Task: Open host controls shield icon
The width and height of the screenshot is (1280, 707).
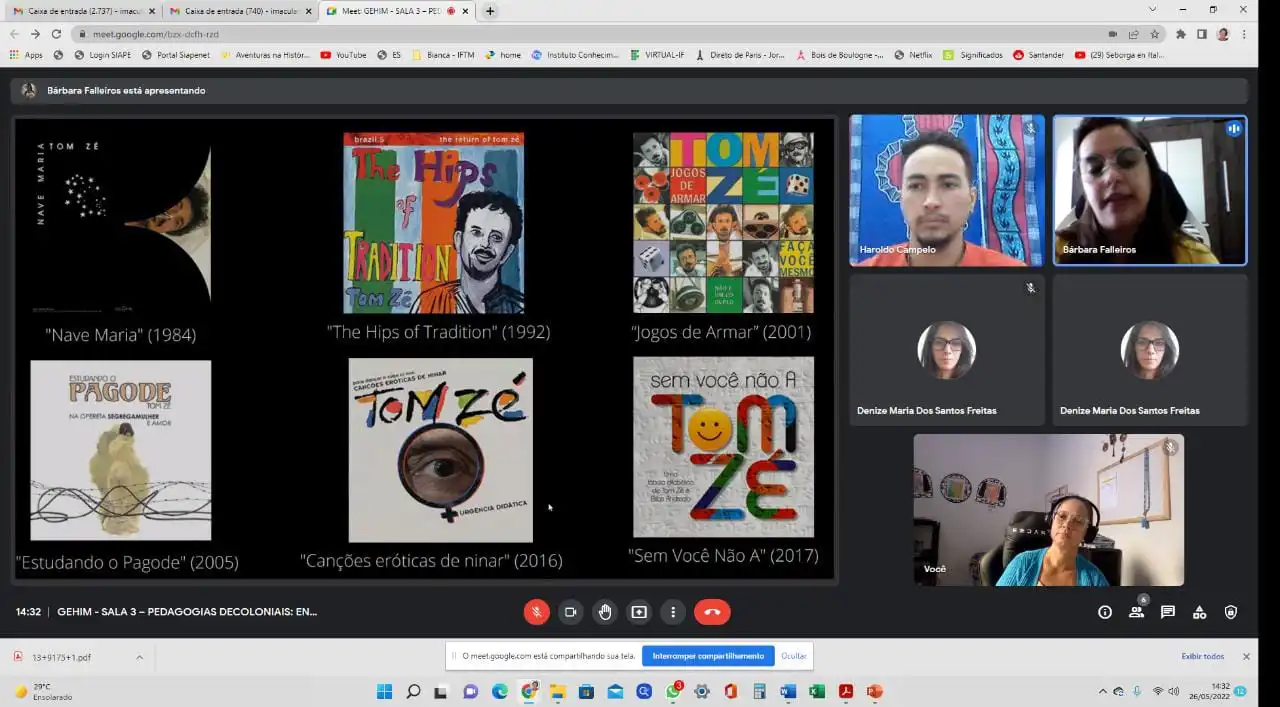Action: point(1231,612)
